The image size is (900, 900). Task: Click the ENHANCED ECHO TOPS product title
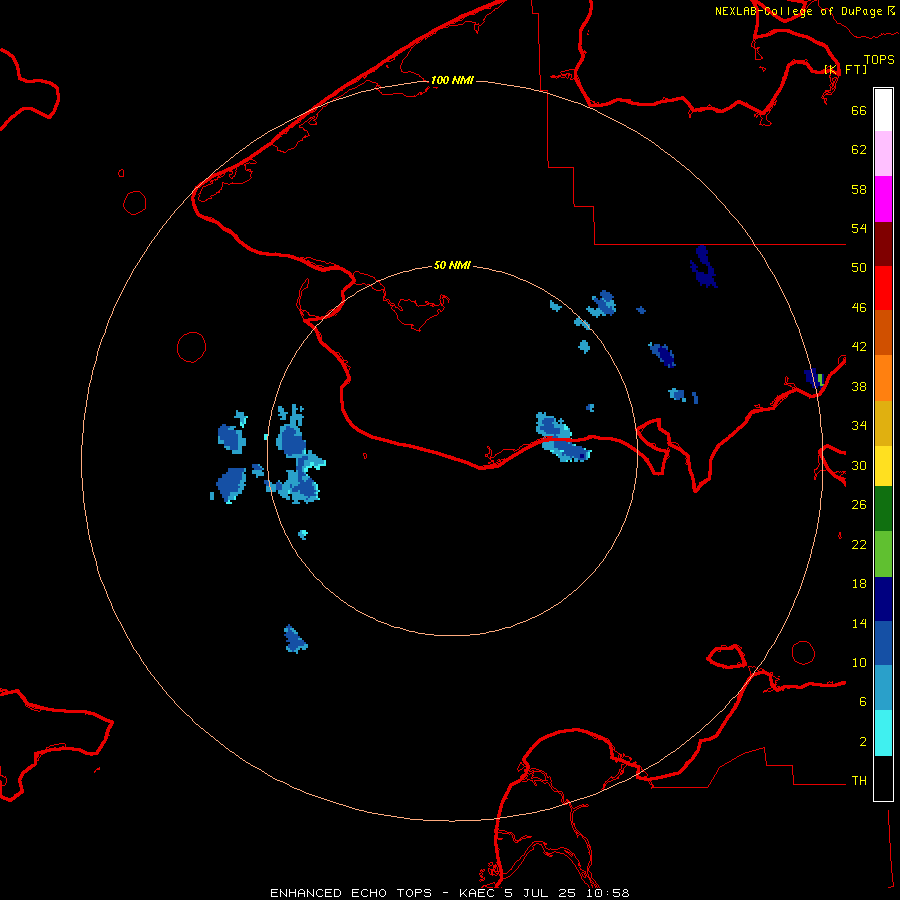pyautogui.click(x=351, y=893)
